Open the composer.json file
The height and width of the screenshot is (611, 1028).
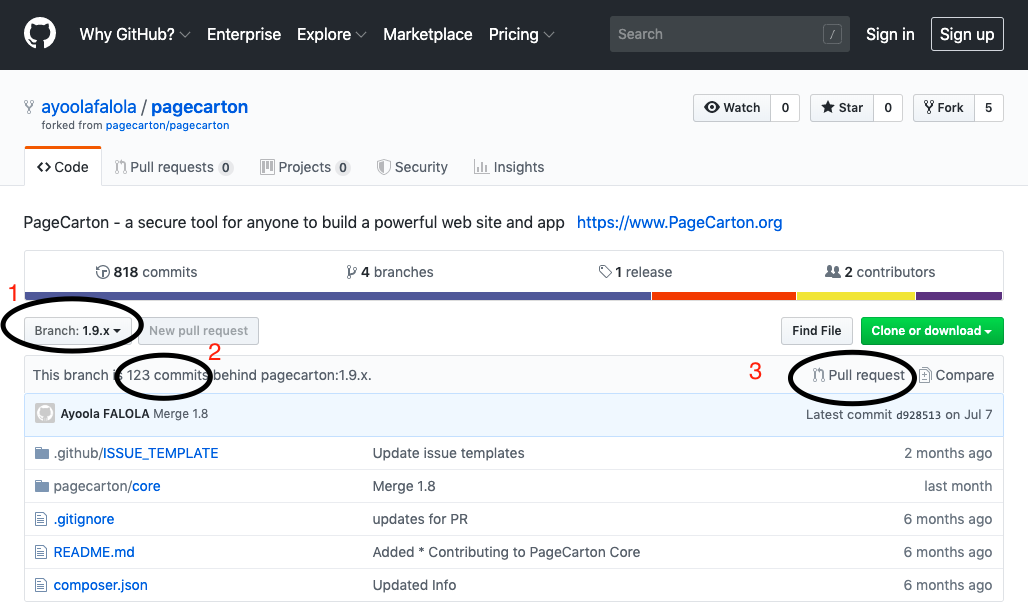100,585
